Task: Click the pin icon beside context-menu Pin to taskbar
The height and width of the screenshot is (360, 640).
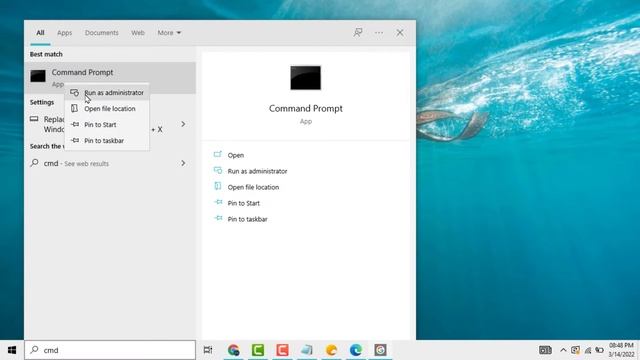Action: [75, 140]
